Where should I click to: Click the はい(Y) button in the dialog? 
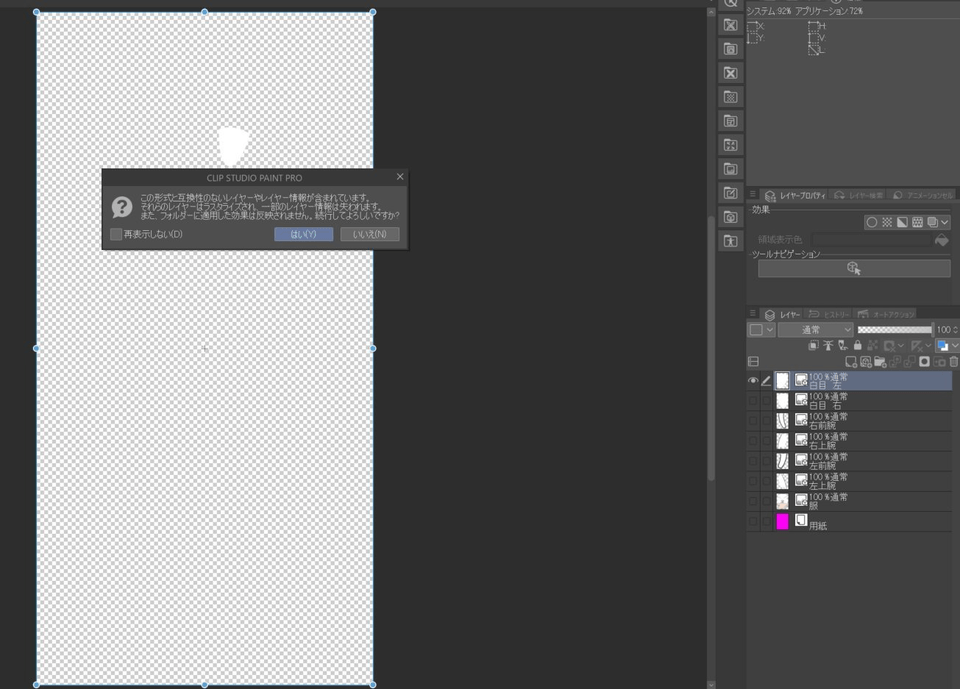point(303,234)
